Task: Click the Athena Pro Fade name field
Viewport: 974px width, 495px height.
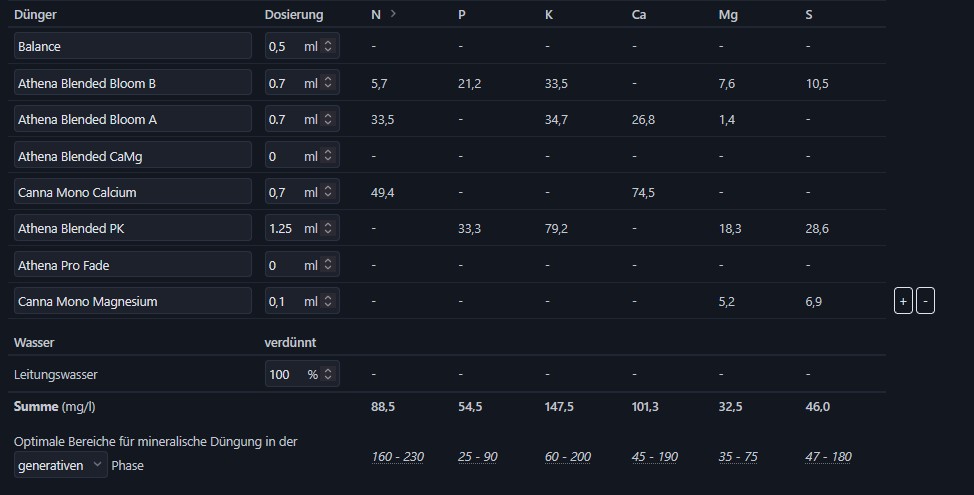Action: point(133,265)
